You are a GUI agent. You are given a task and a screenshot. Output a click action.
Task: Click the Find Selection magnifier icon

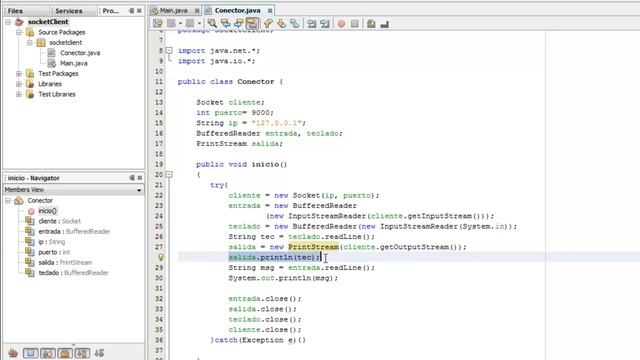pyautogui.click(x=212, y=24)
